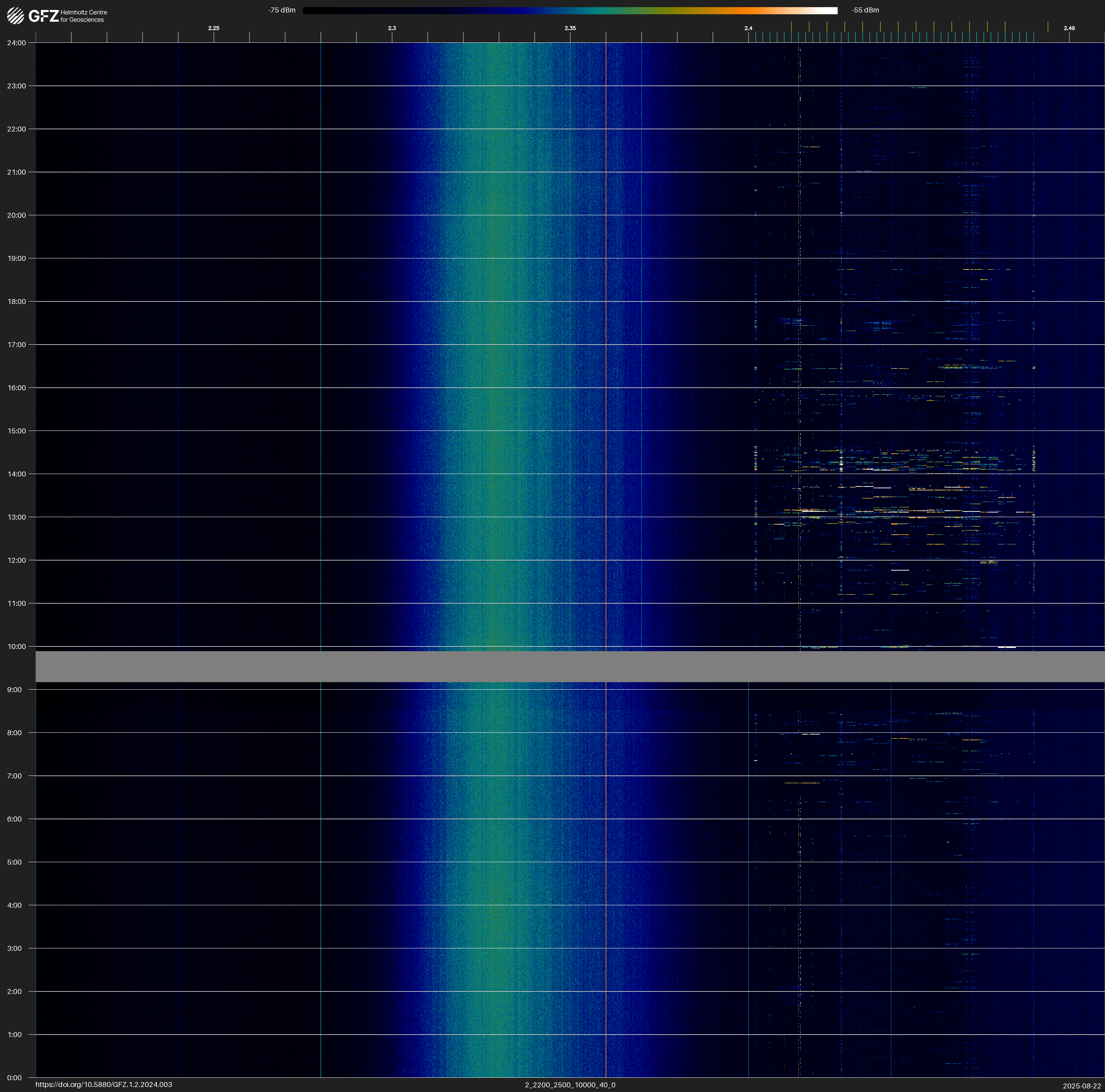The height and width of the screenshot is (1092, 1105).
Task: Click the -75 dBm scale label
Action: tap(282, 10)
